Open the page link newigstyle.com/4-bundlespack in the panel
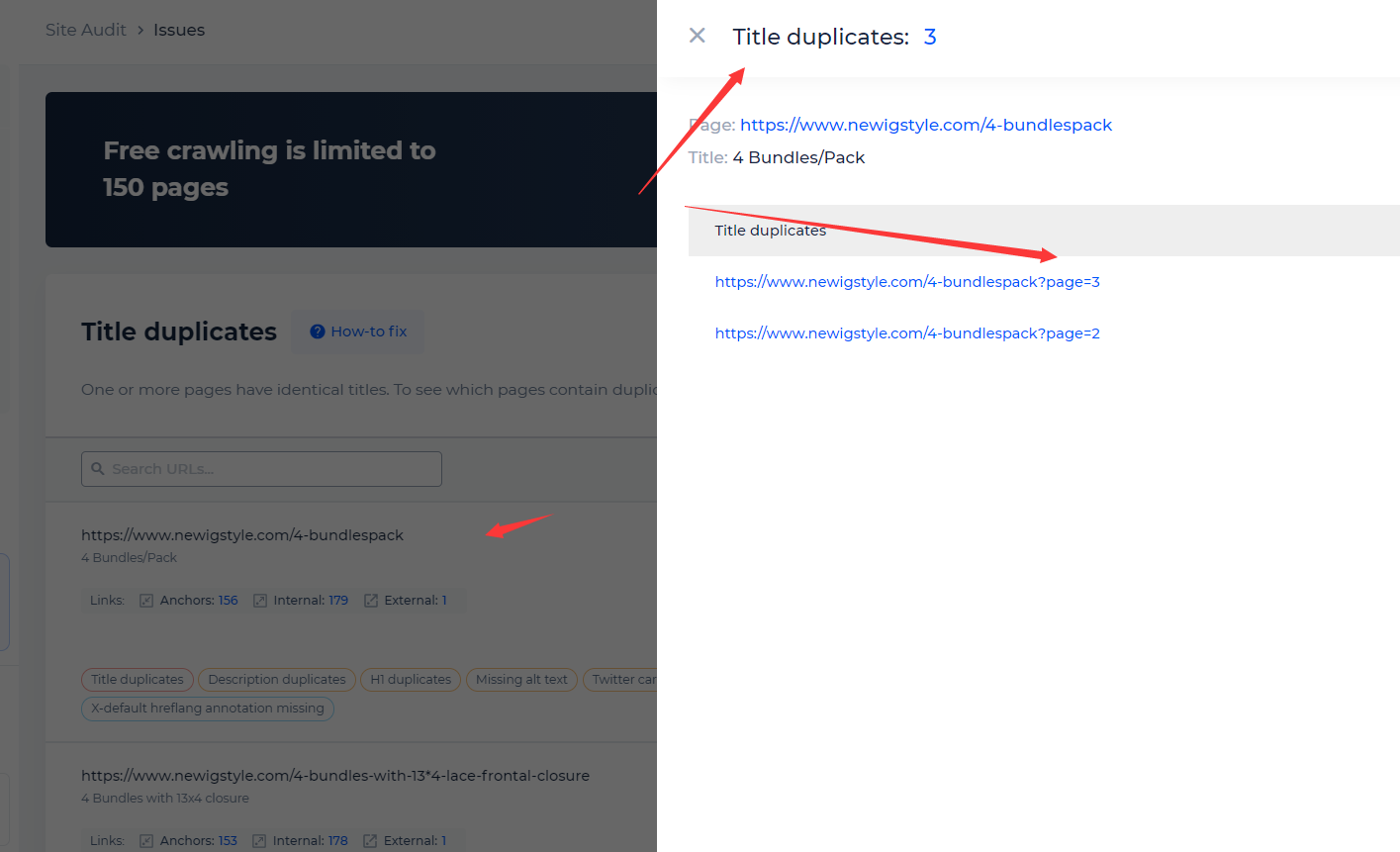 926,125
